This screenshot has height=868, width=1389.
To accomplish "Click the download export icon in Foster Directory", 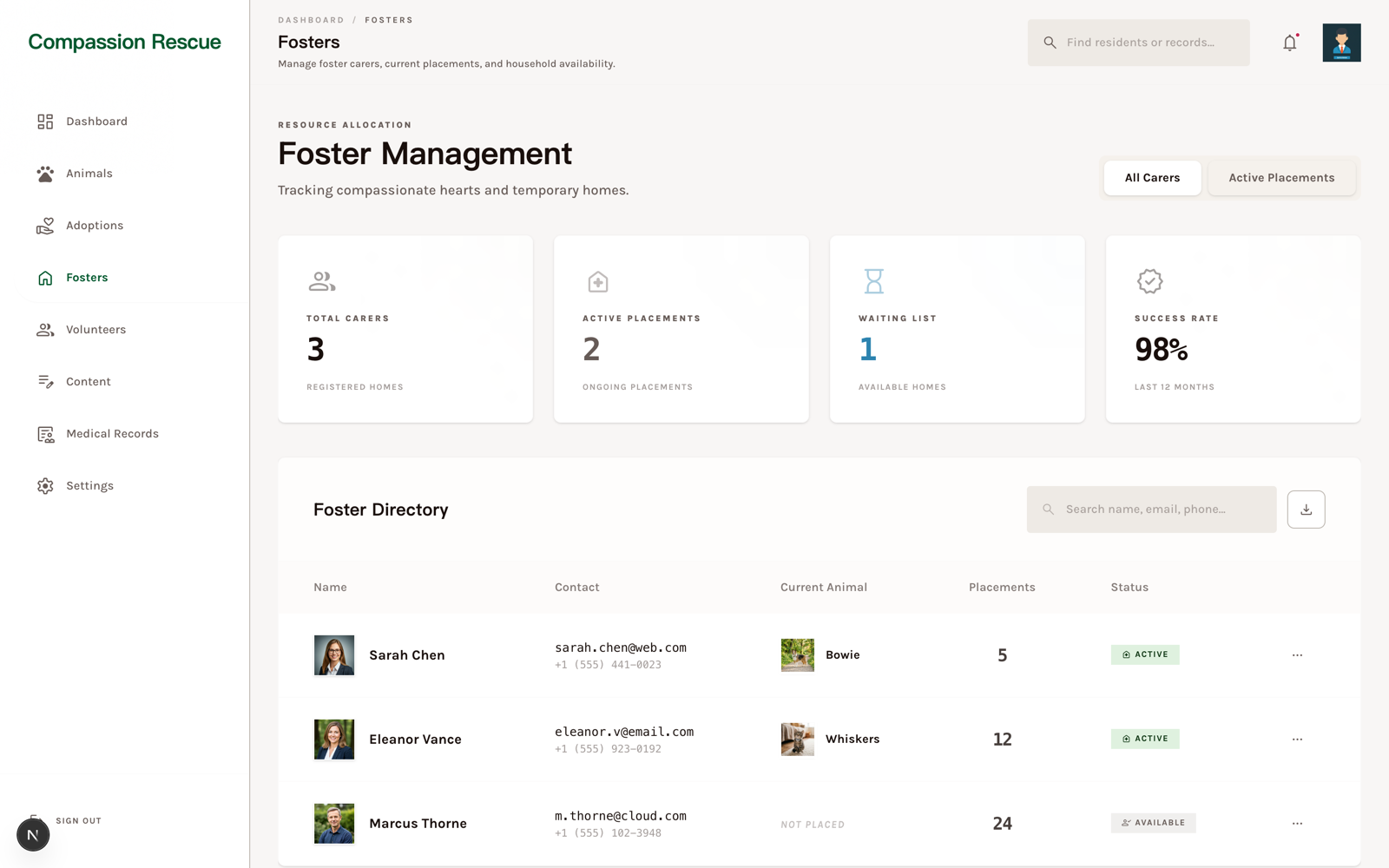I will (1306, 510).
